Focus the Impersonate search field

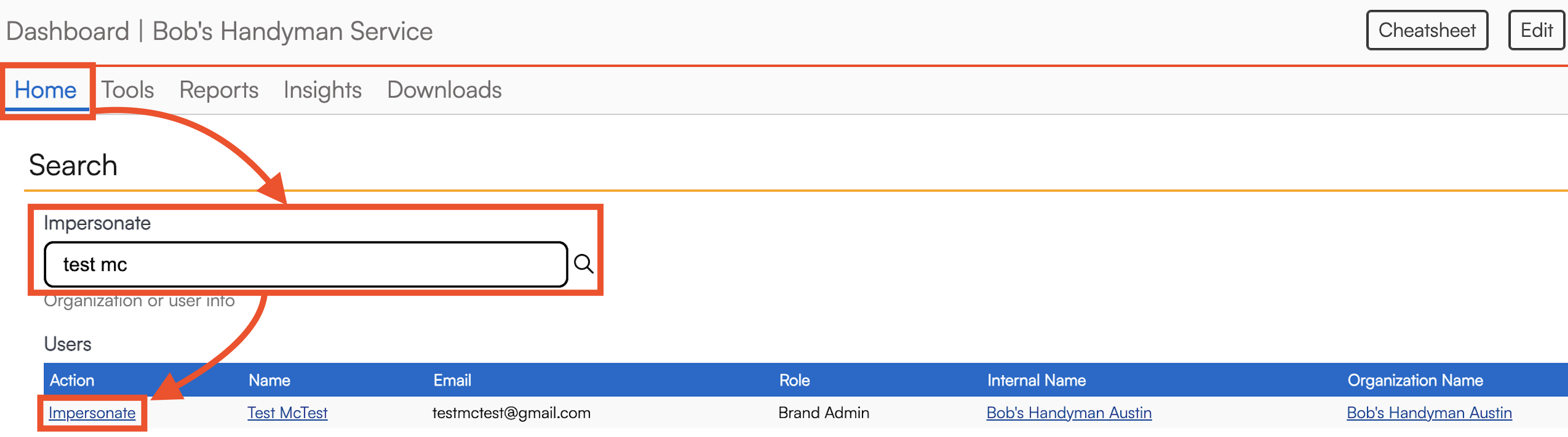306,264
